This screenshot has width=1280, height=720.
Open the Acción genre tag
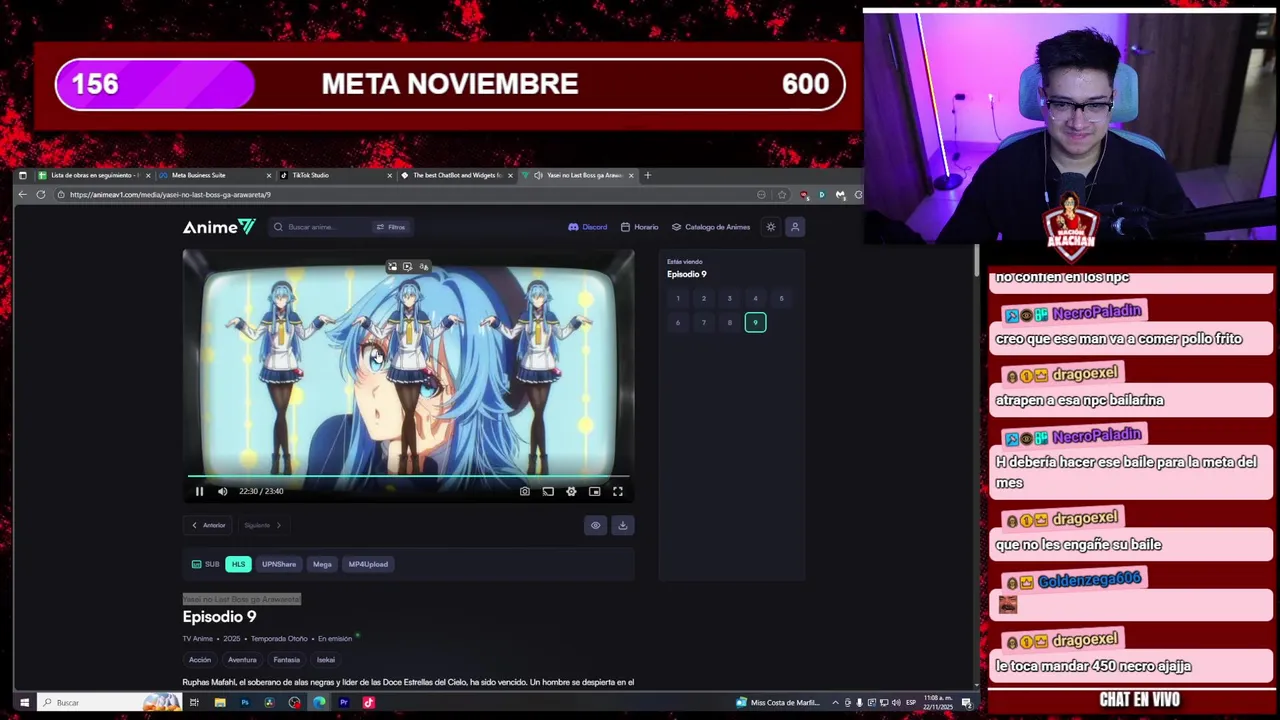click(200, 660)
